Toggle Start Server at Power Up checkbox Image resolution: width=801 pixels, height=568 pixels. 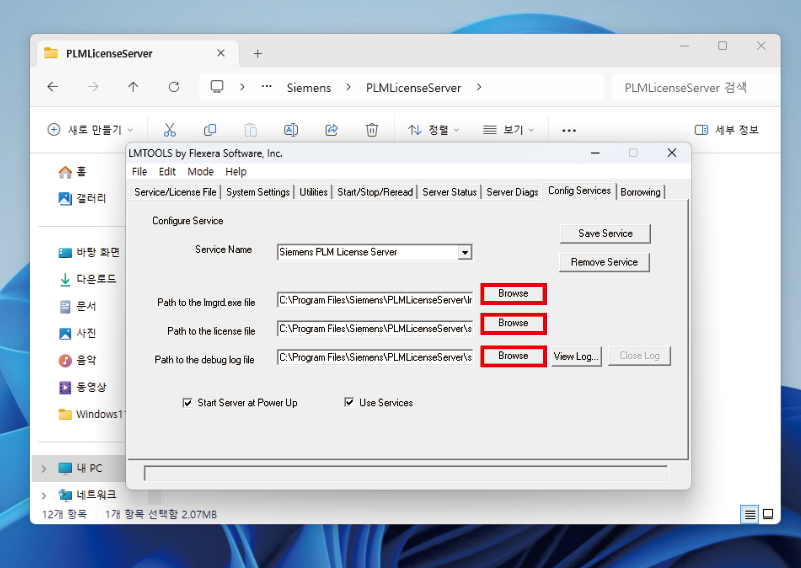(x=187, y=403)
